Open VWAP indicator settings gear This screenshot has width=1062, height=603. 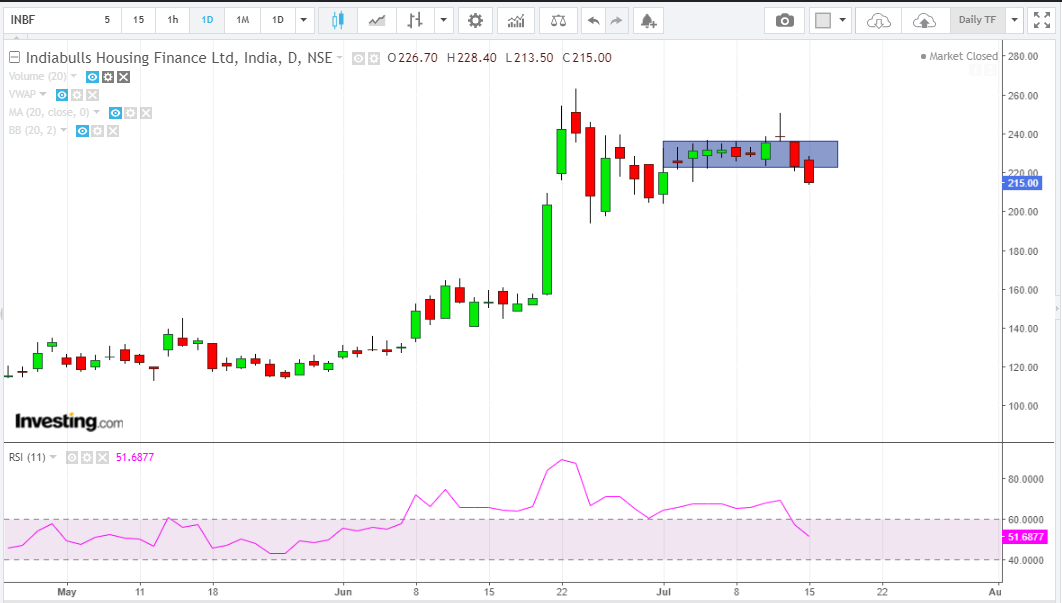coord(77,95)
